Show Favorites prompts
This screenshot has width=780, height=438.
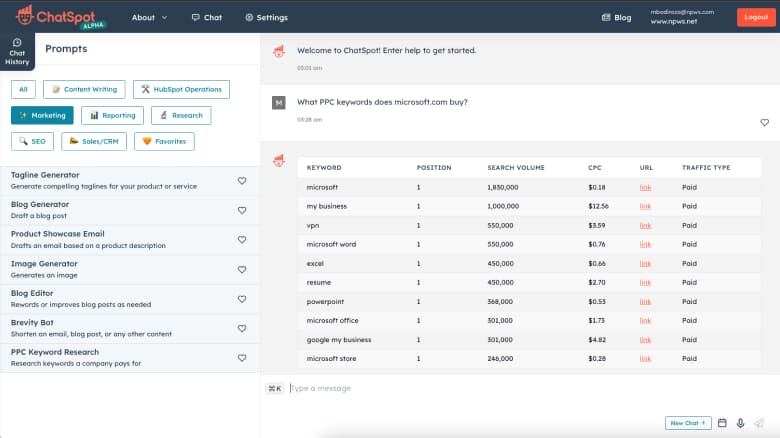pos(164,141)
